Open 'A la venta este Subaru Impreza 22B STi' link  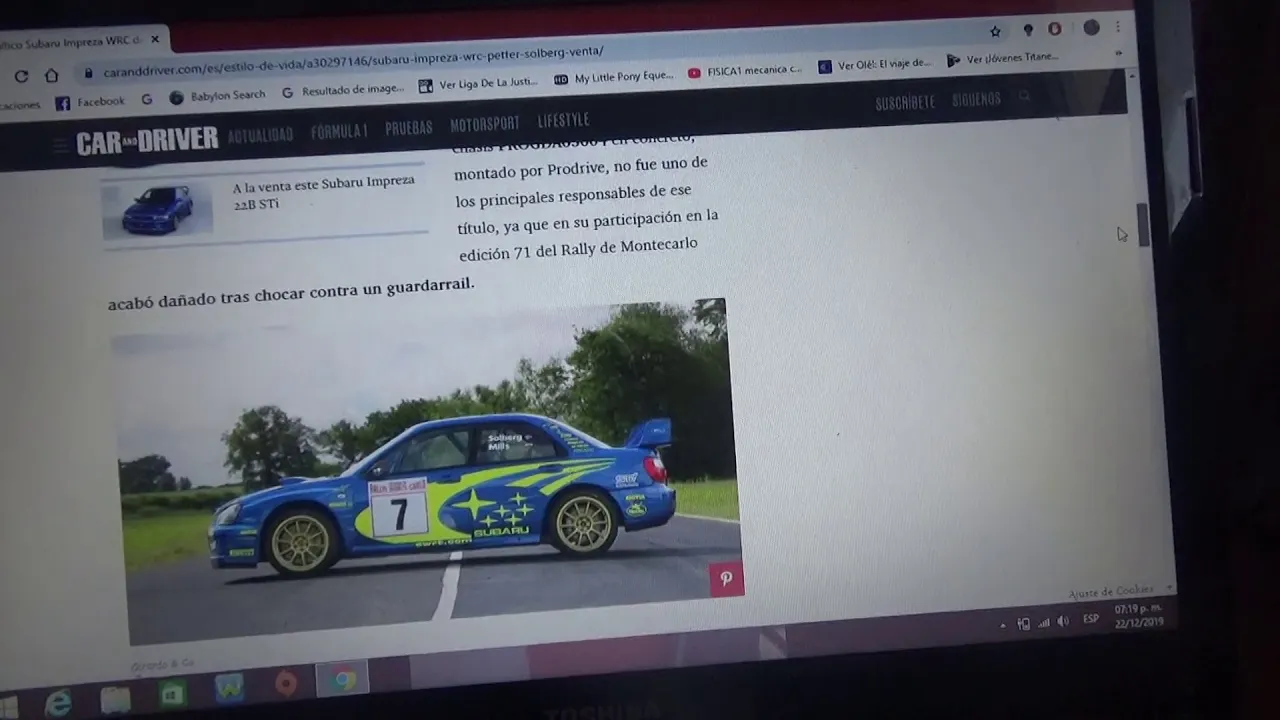pos(323,190)
